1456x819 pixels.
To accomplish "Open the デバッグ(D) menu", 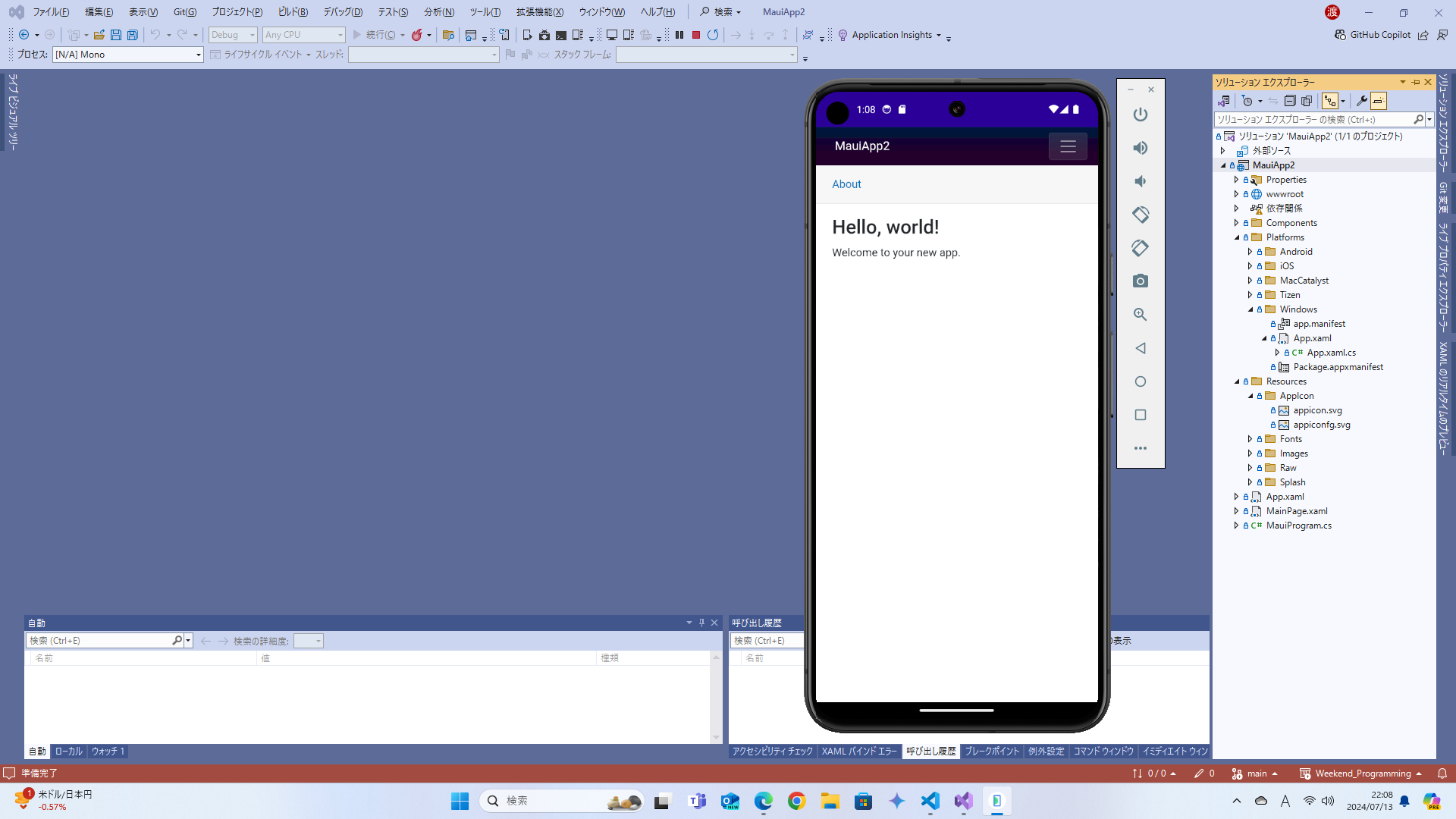I will [343, 12].
